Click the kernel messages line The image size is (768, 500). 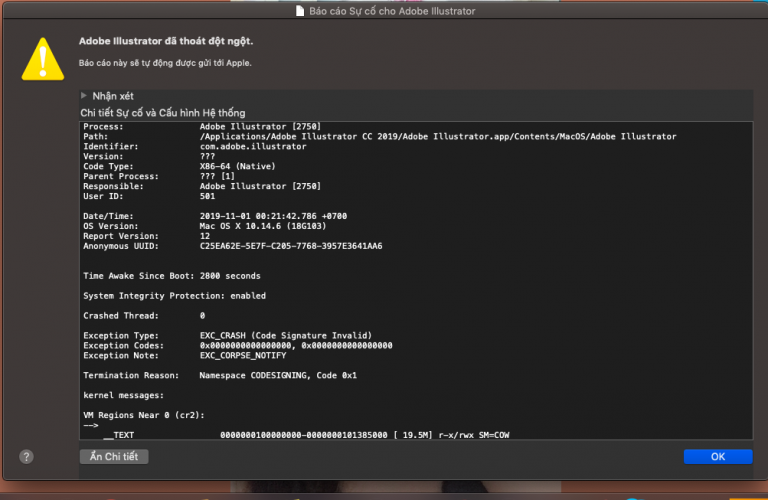(x=123, y=395)
